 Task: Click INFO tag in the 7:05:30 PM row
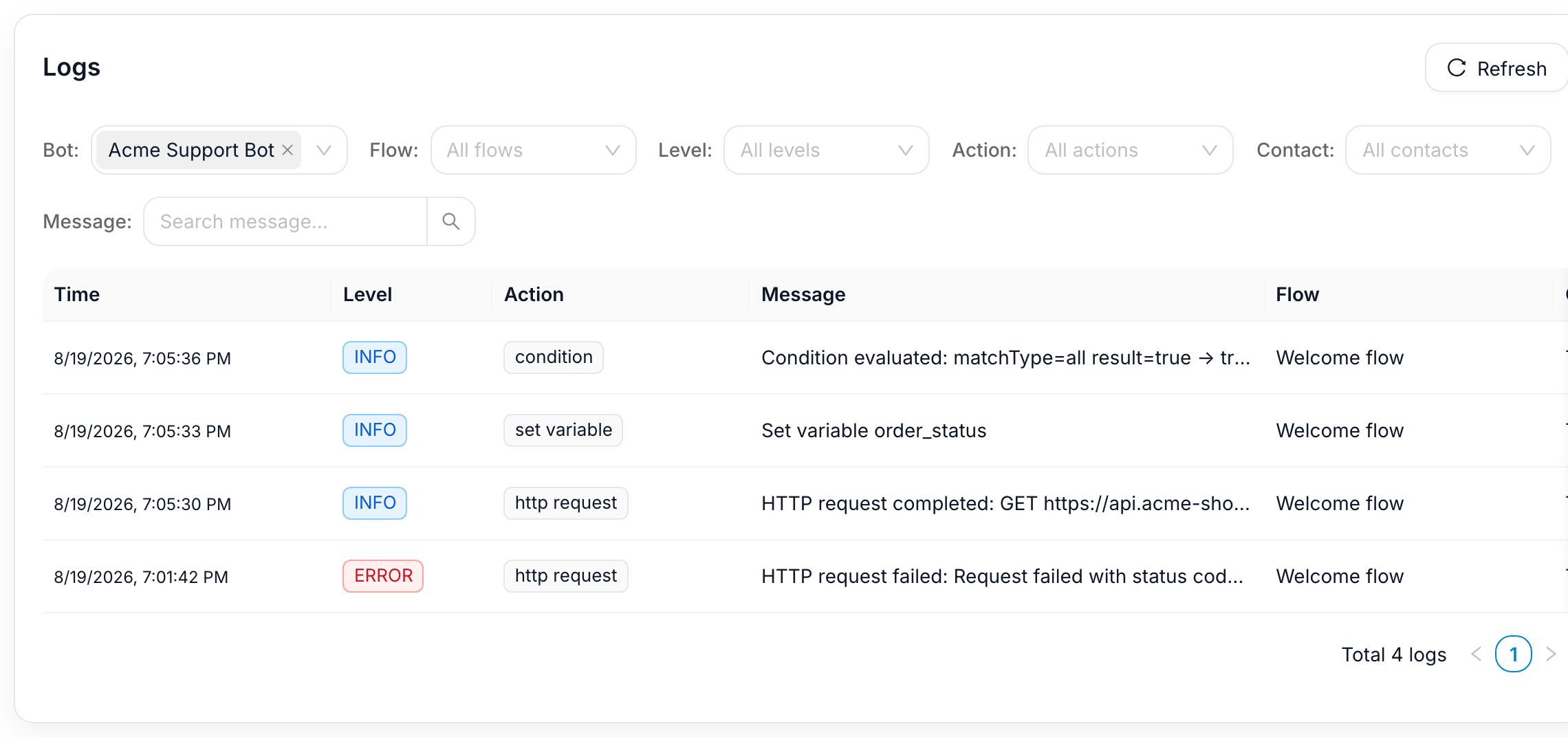pos(375,503)
